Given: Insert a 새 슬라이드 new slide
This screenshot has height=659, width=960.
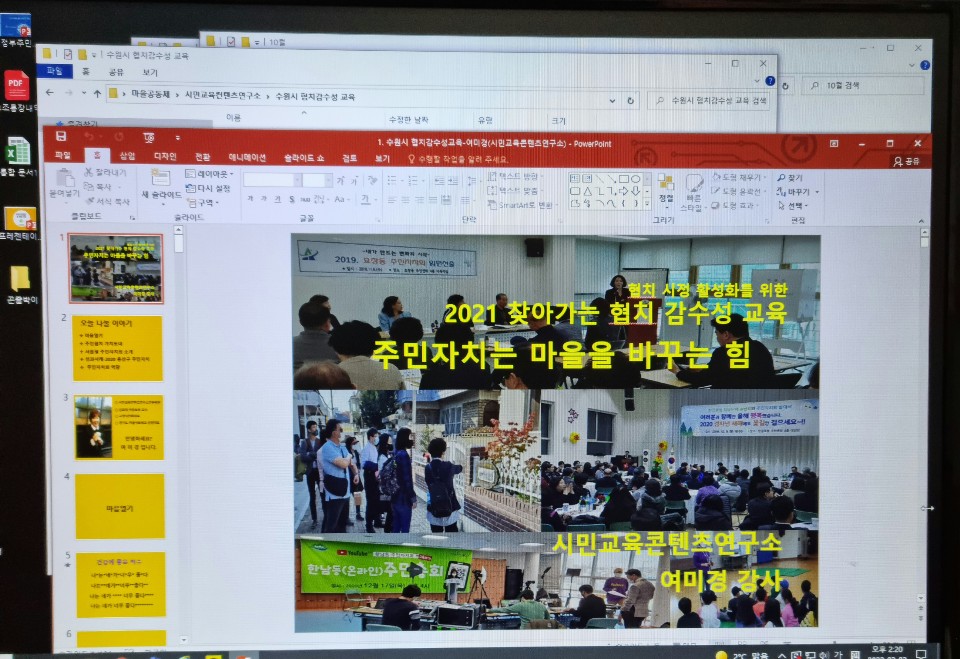Looking at the screenshot, I should tap(161, 186).
